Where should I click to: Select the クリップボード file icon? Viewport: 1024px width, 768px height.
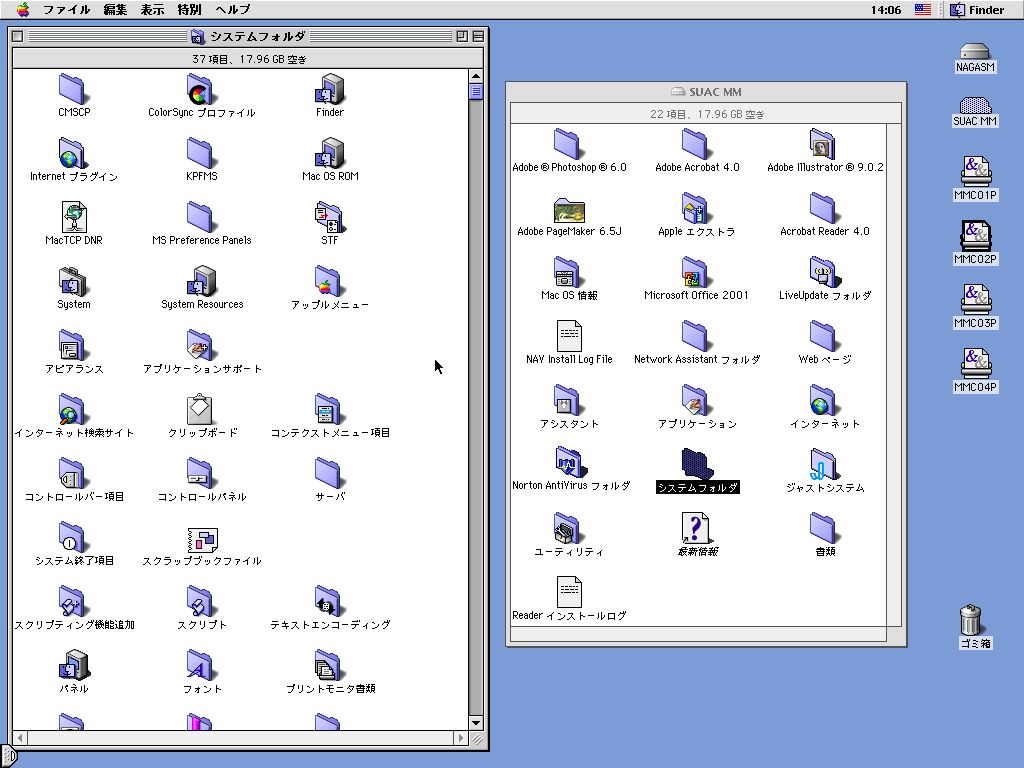pyautogui.click(x=200, y=409)
